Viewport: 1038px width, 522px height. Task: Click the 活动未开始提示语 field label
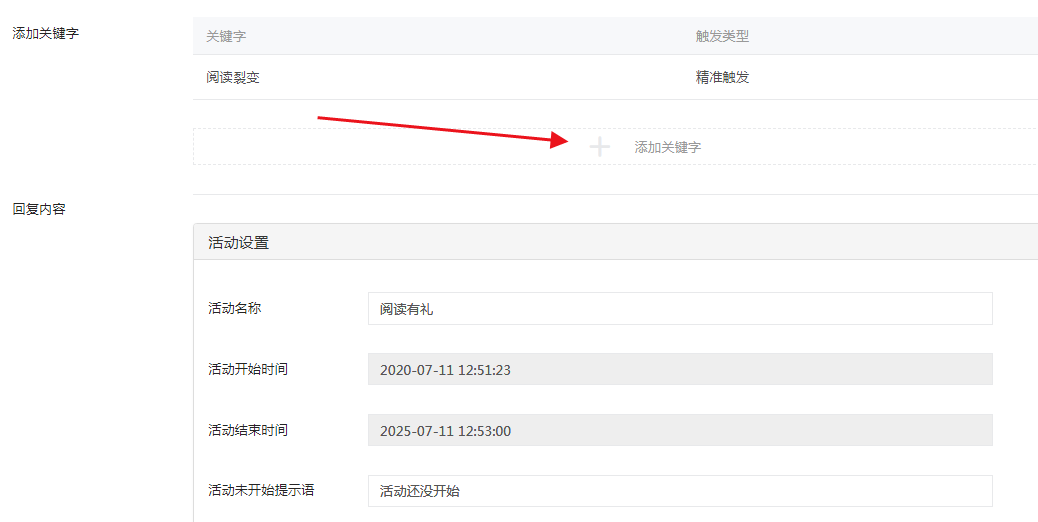[261, 490]
